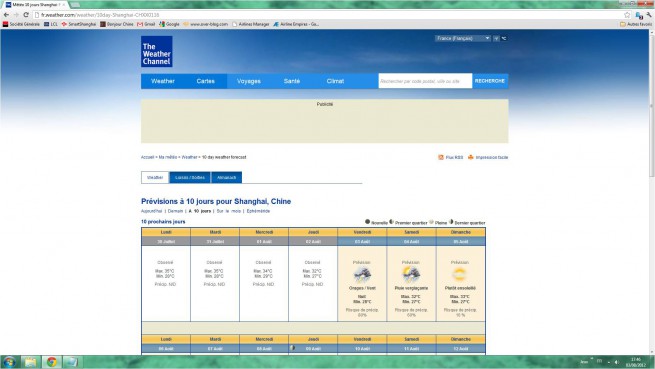
Task: Click the RECHERCHE search button
Action: [490, 81]
